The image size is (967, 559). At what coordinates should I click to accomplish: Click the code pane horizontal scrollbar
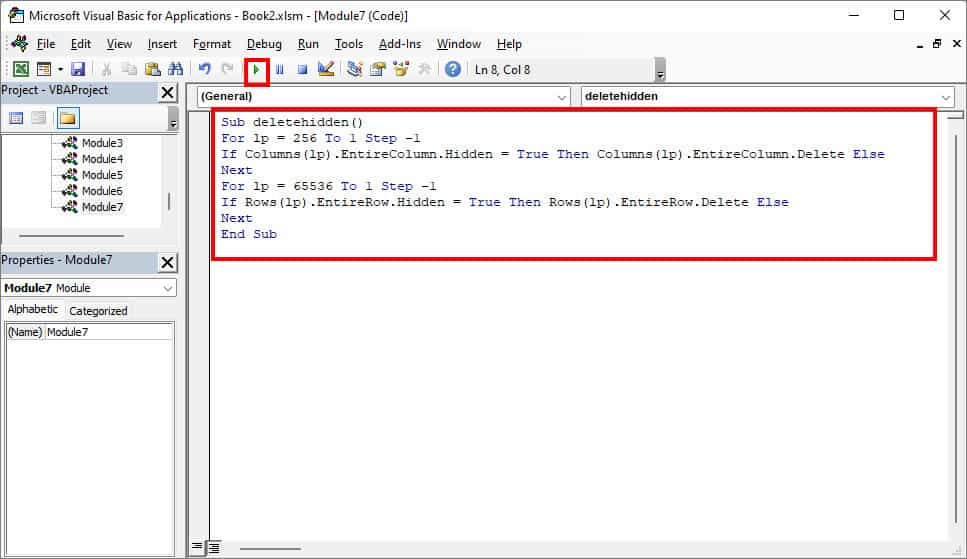[270, 548]
